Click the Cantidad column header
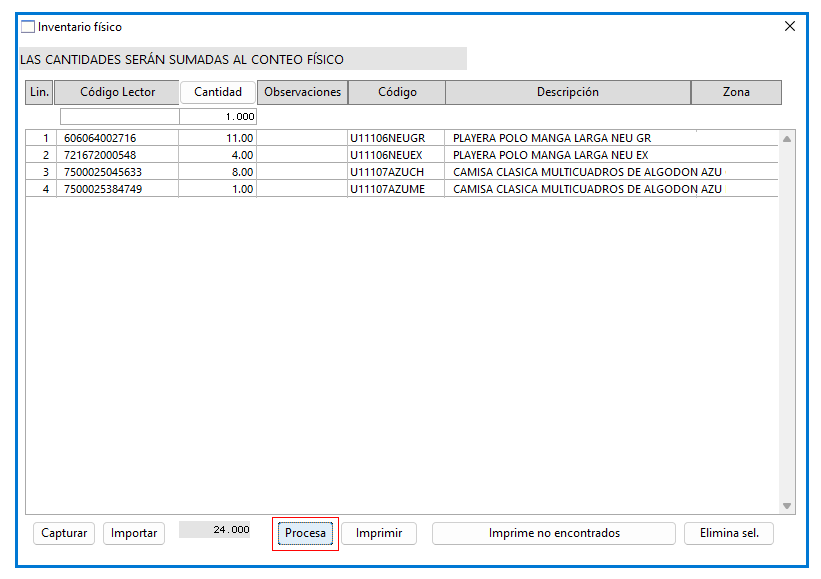Screen dimensions: 821x579 [x=218, y=92]
